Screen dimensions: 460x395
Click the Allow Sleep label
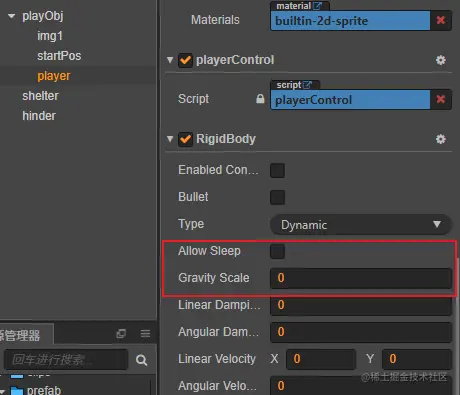209,251
